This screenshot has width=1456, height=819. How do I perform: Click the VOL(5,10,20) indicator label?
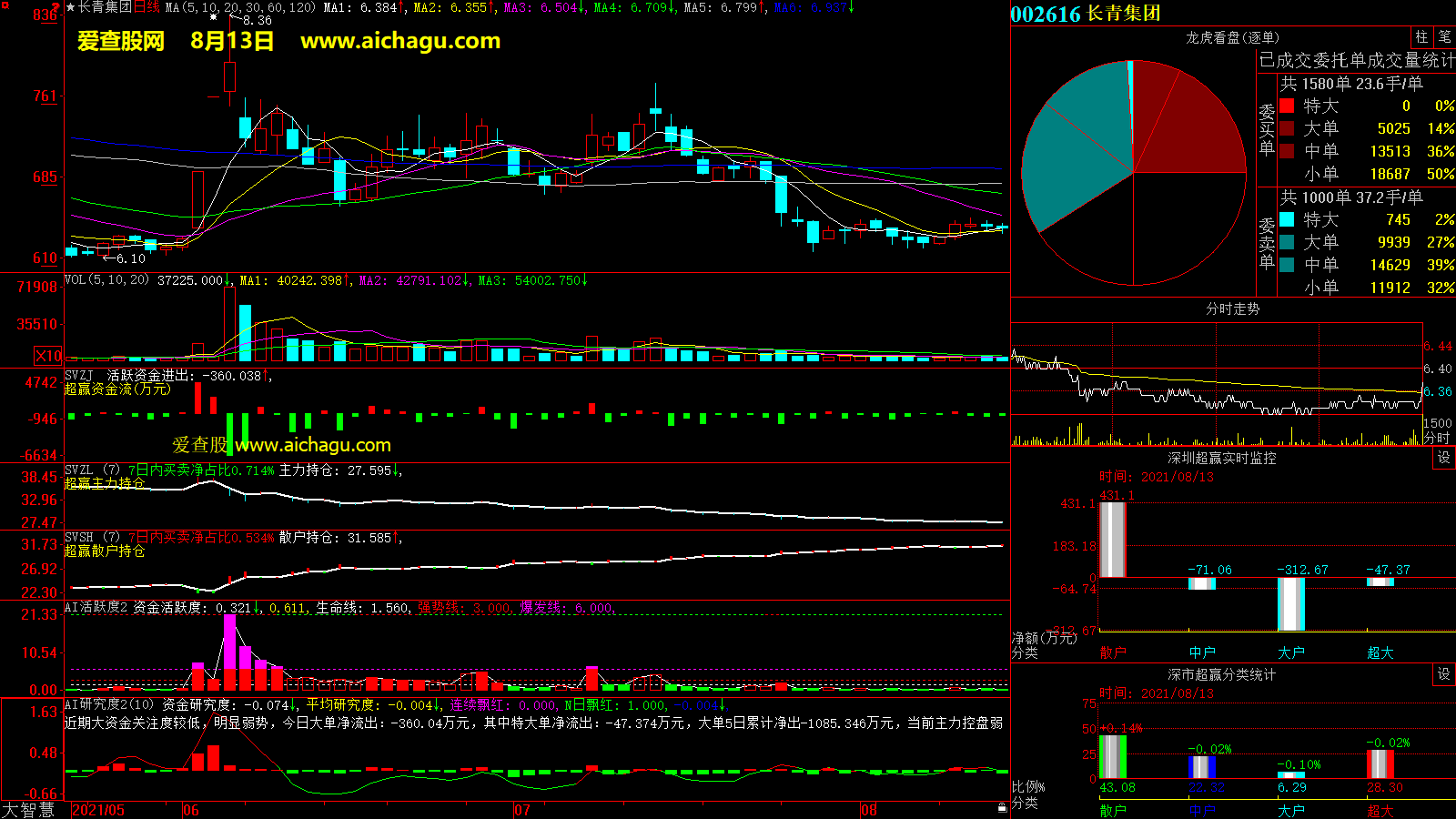[x=106, y=280]
